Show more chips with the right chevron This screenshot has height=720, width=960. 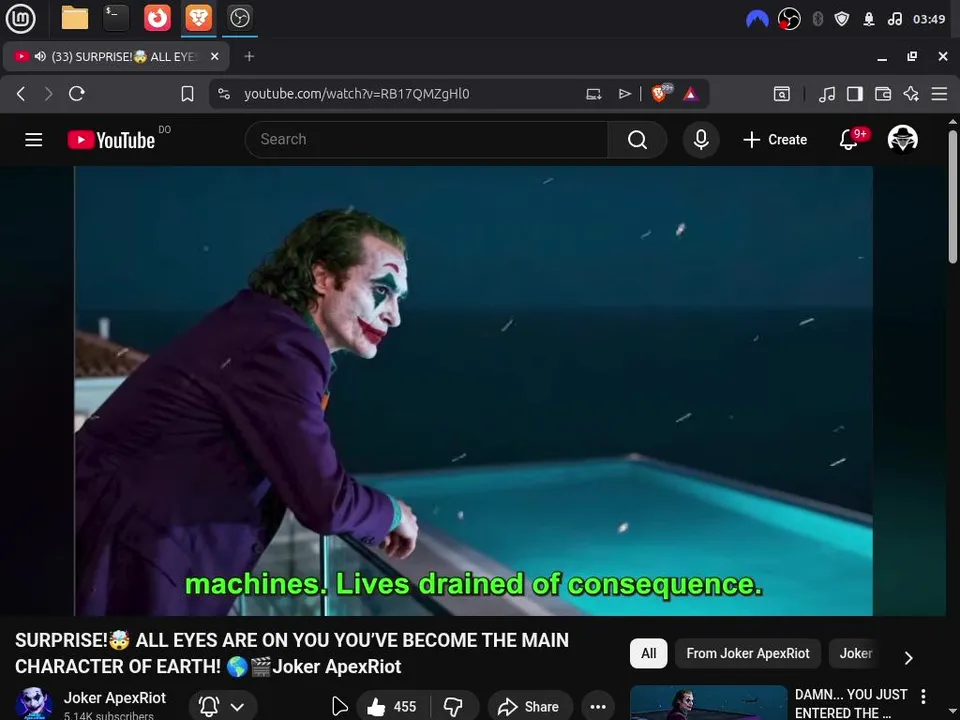(x=909, y=658)
